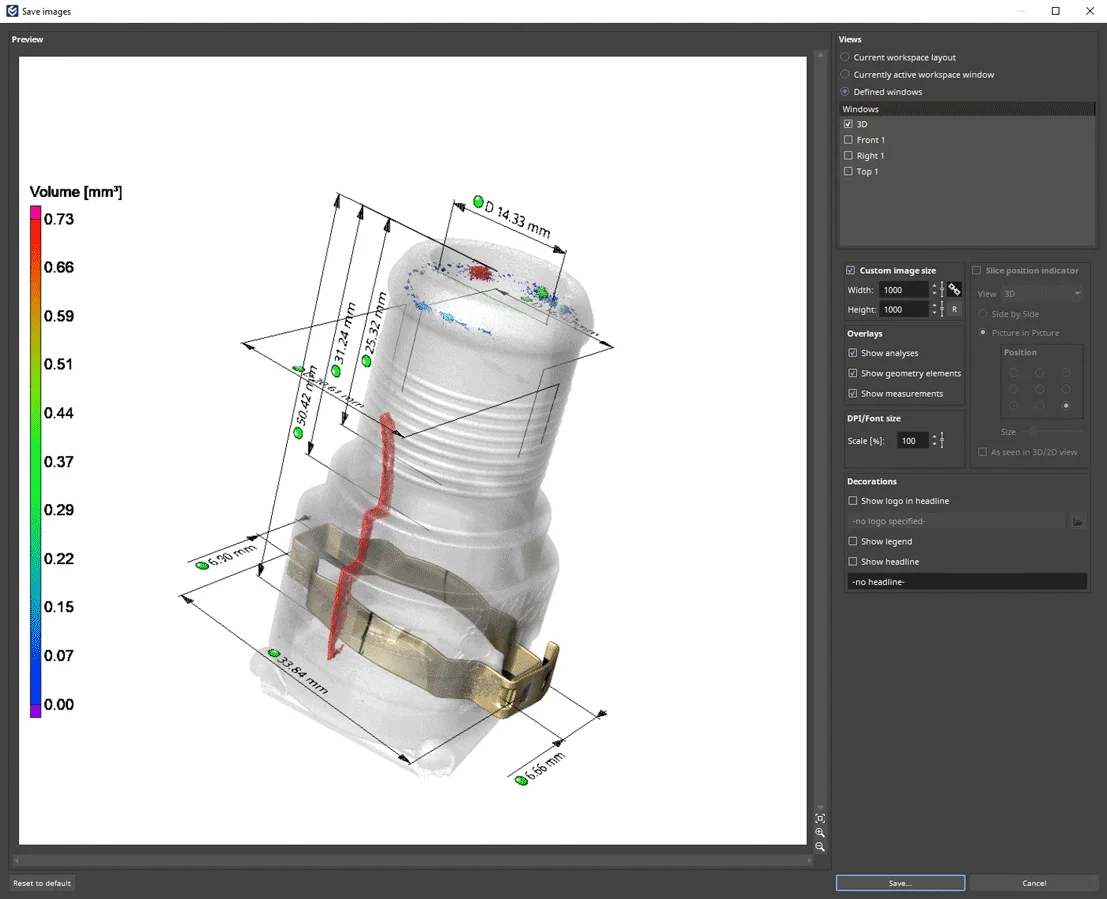This screenshot has width=1107, height=899.
Task: Click the preview horizontal scrollbar
Action: (x=414, y=859)
